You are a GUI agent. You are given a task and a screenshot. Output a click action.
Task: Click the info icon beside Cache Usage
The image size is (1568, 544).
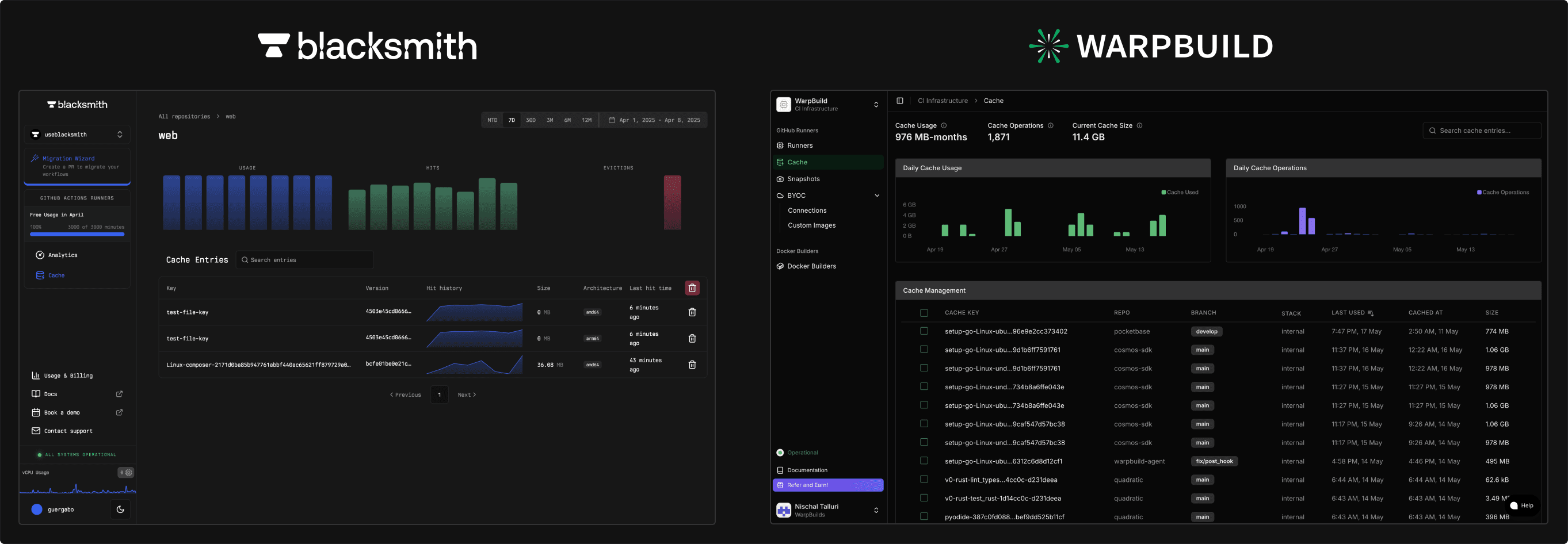coord(944,126)
